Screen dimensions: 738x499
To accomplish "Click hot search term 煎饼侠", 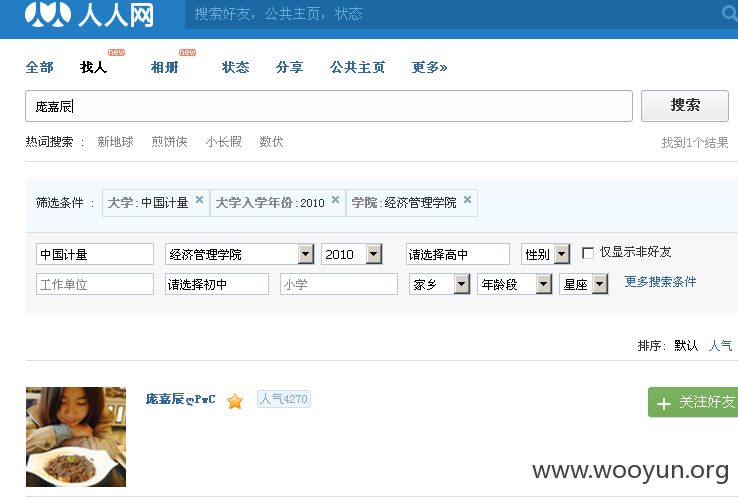I will point(169,142).
